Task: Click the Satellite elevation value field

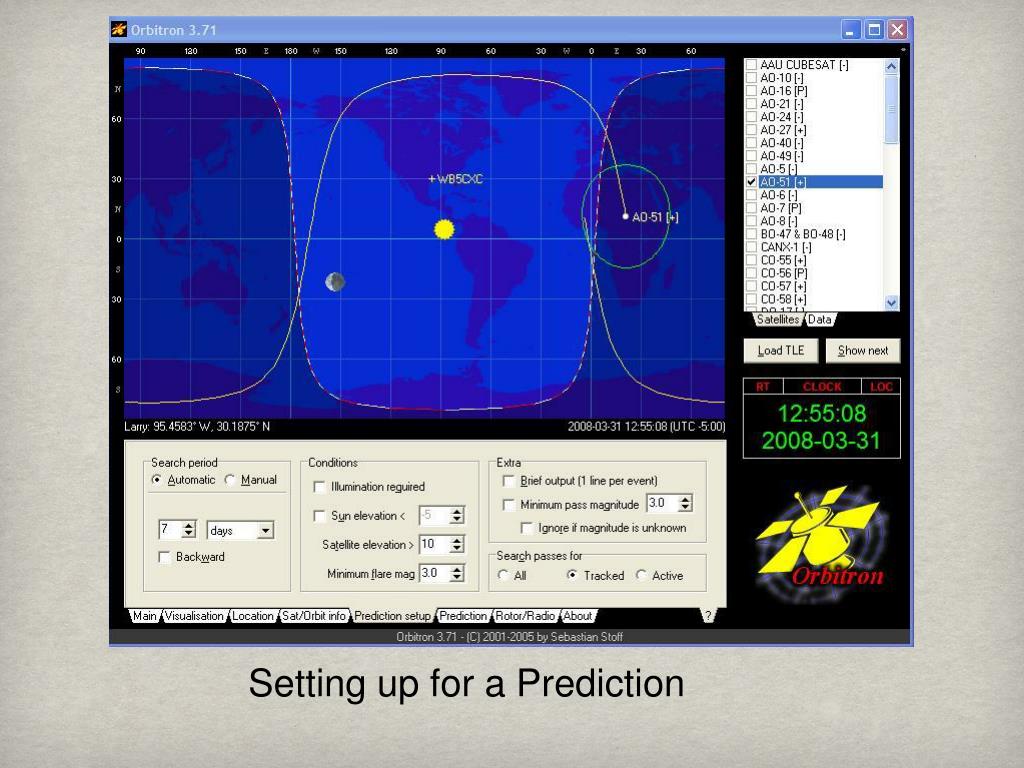Action: click(x=434, y=544)
